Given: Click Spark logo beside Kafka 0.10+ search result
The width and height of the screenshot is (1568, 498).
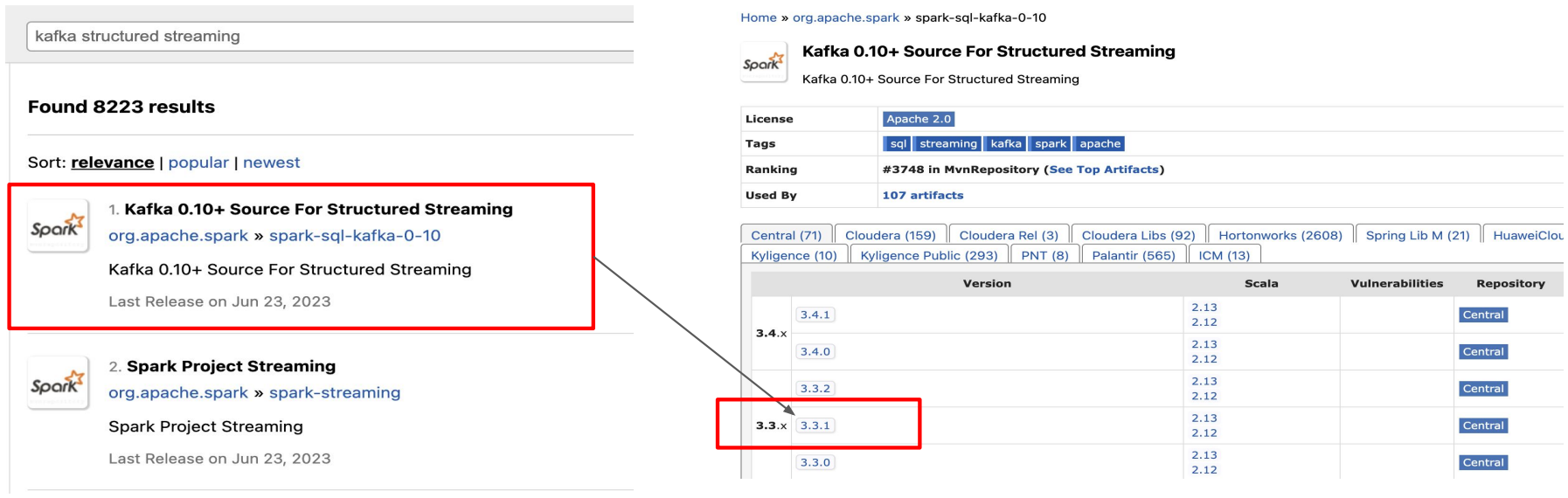Looking at the screenshot, I should (x=58, y=226).
